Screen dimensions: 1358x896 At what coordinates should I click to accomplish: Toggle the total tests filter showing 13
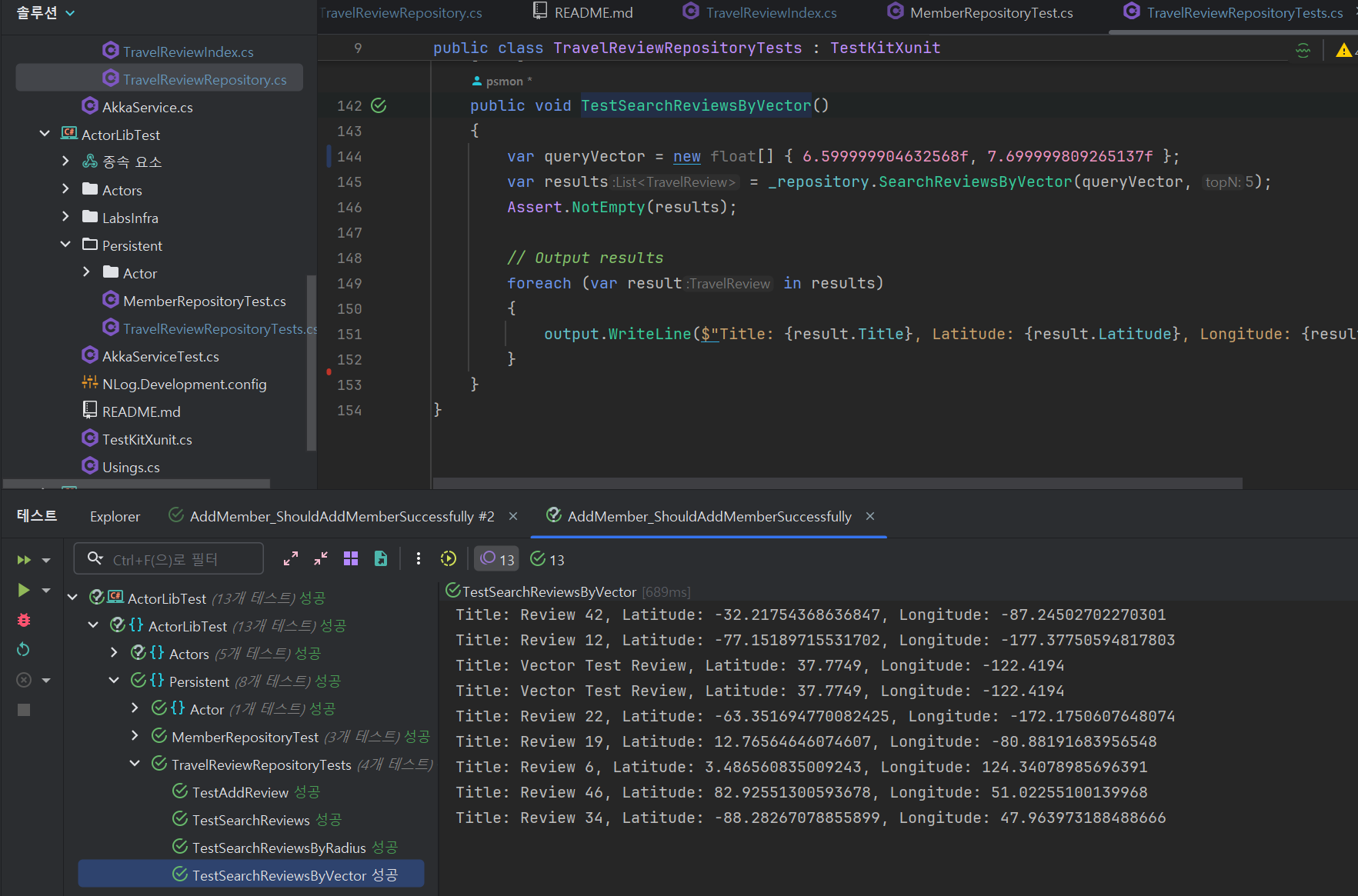coord(497,559)
